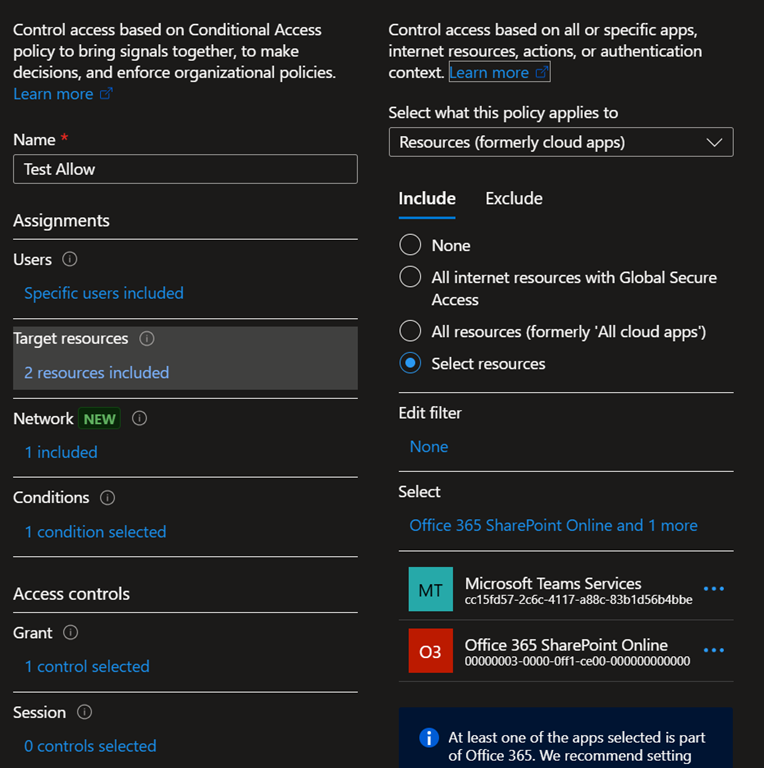Click the Name field containing Test Allow
The height and width of the screenshot is (768, 764).
point(185,169)
